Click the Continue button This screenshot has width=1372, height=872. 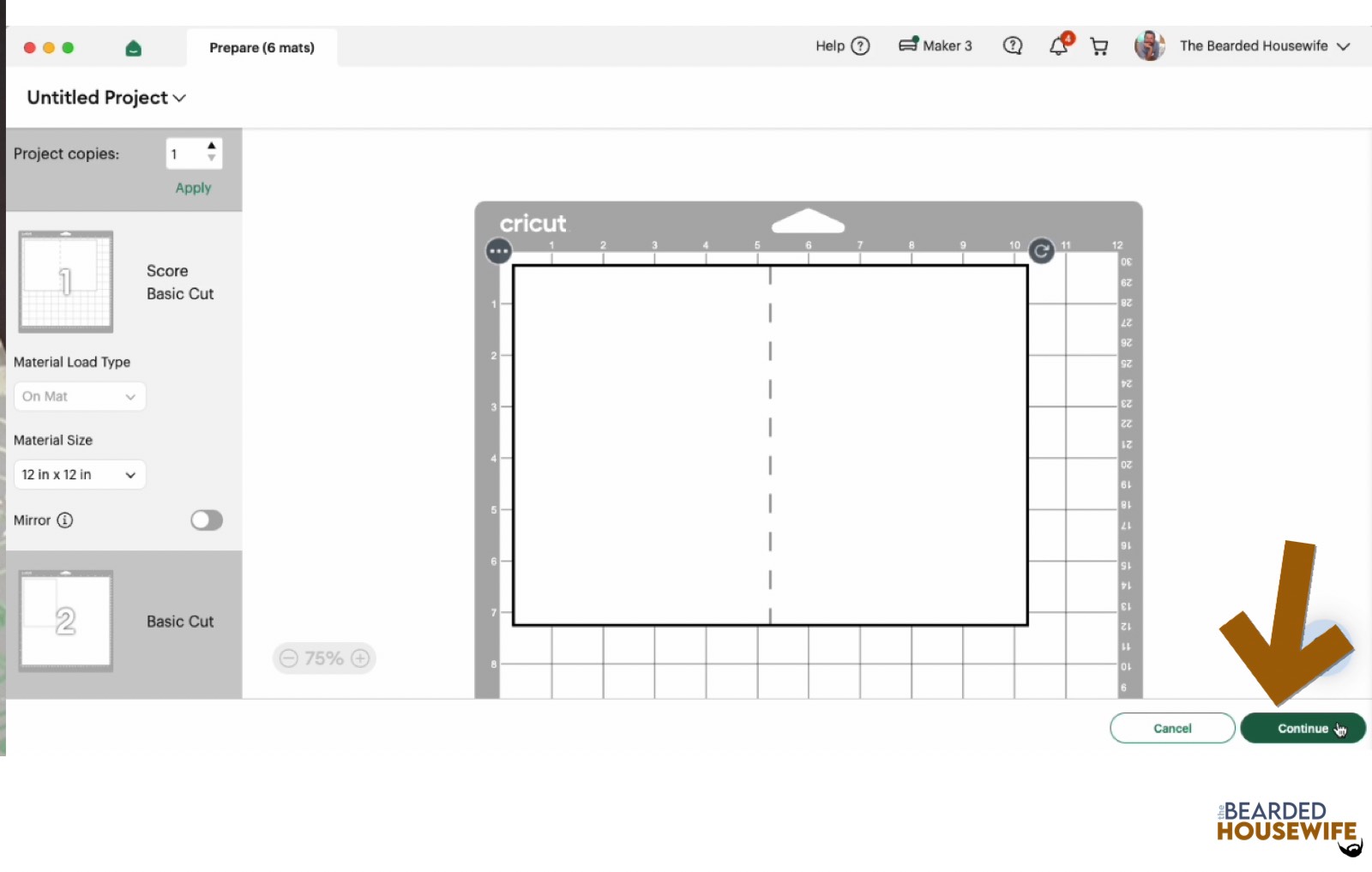click(1303, 728)
